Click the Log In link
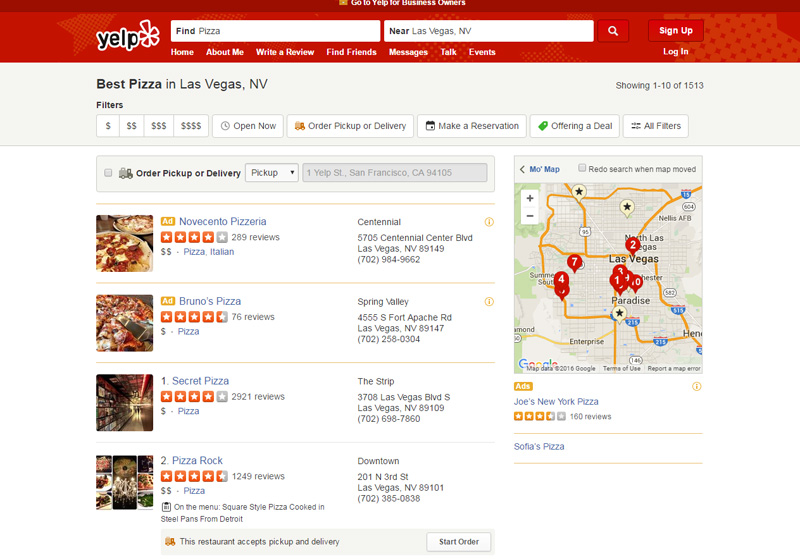The height and width of the screenshot is (559, 800). [x=676, y=52]
